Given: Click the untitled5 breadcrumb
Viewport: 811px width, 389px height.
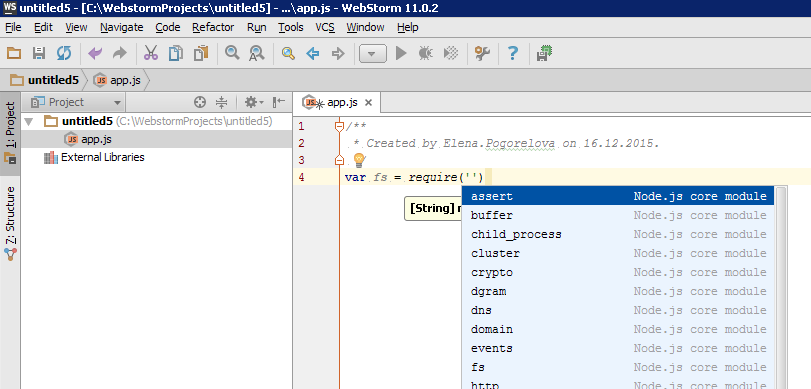Looking at the screenshot, I should tap(45, 80).
